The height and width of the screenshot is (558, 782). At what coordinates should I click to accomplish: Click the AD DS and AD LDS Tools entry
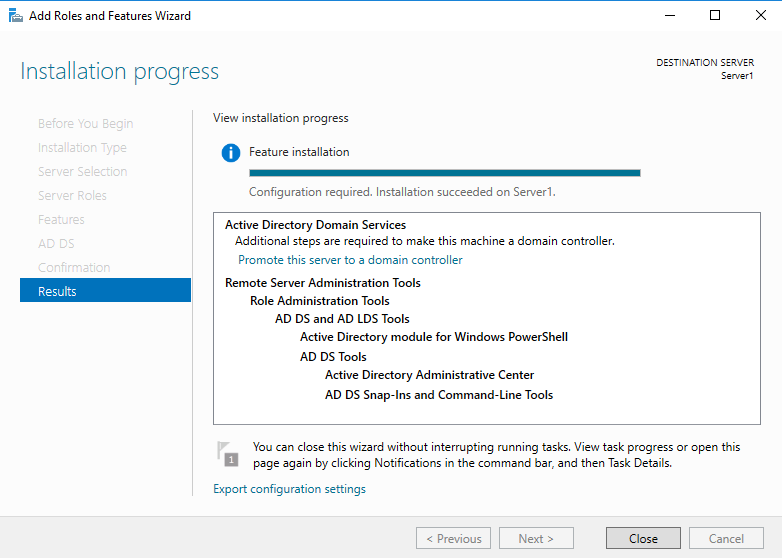[342, 319]
